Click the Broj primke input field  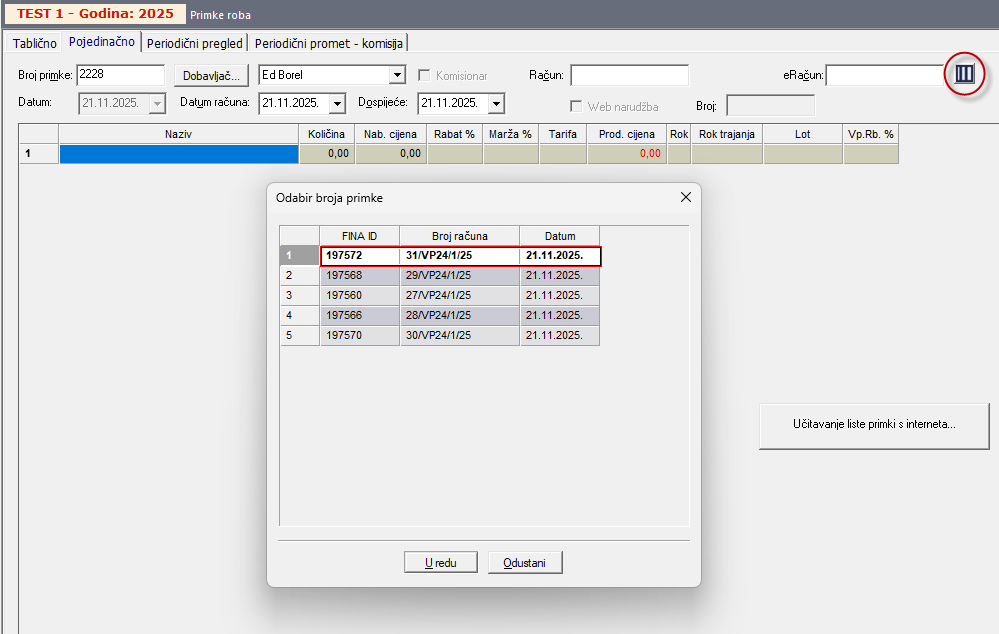click(120, 75)
